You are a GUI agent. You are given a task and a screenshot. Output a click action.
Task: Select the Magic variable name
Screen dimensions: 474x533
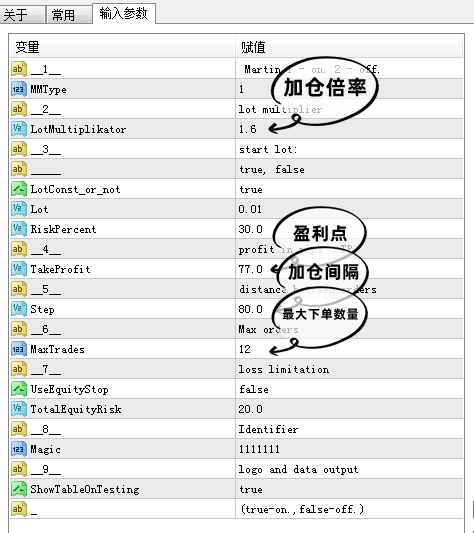click(x=45, y=449)
